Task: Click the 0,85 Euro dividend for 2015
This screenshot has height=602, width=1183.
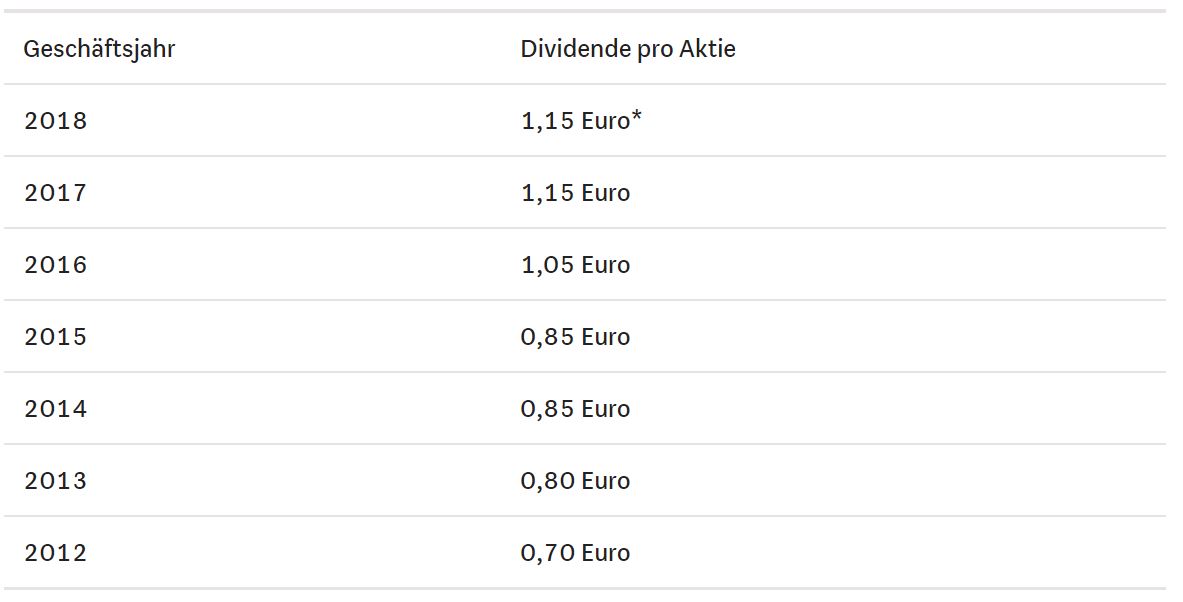Action: tap(575, 337)
